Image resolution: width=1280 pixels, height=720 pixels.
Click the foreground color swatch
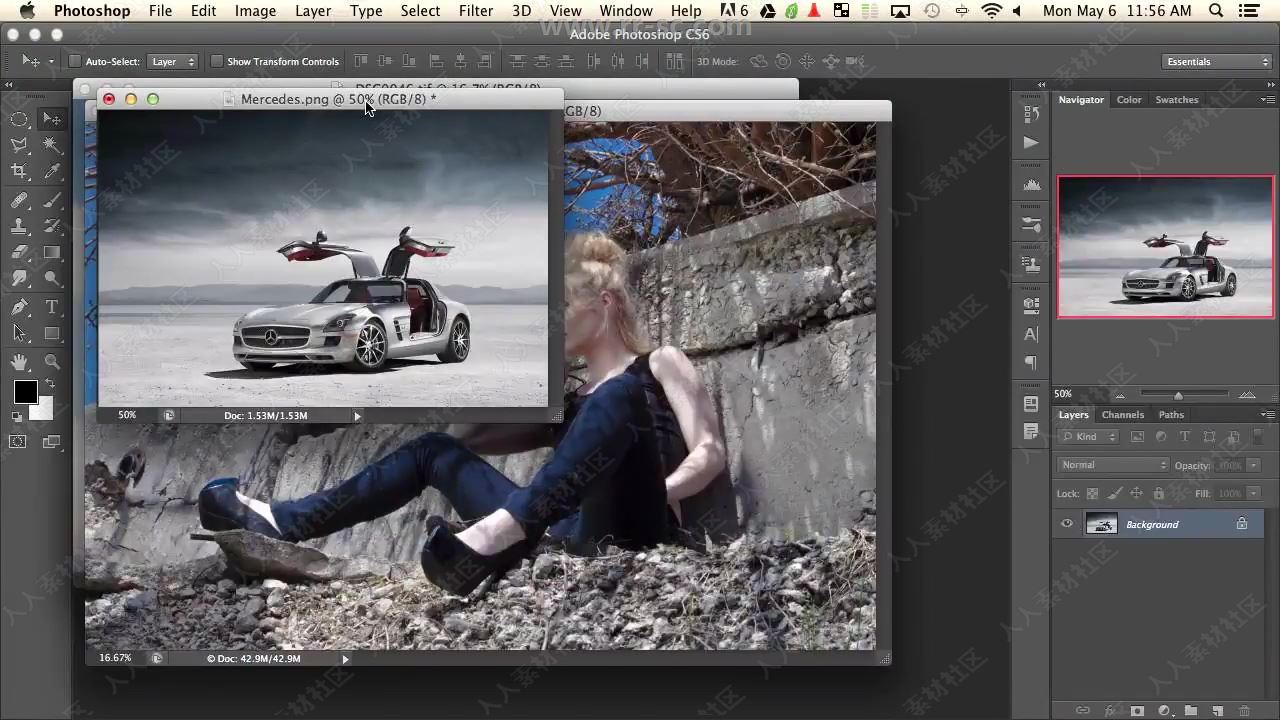point(25,392)
